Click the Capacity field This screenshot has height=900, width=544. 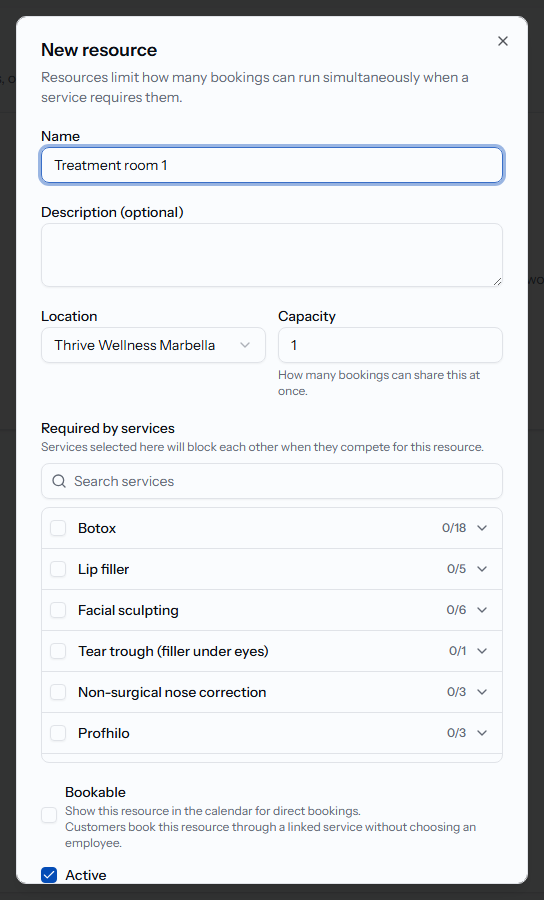click(x=390, y=345)
